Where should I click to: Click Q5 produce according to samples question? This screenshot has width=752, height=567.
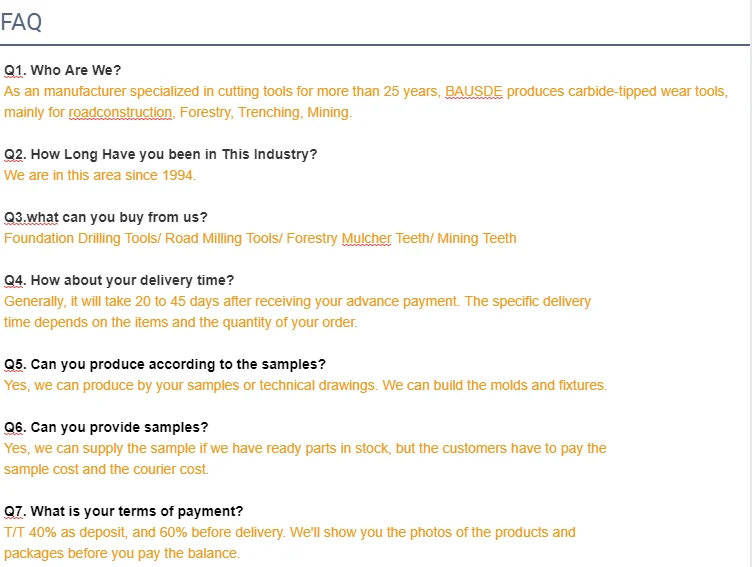[165, 364]
